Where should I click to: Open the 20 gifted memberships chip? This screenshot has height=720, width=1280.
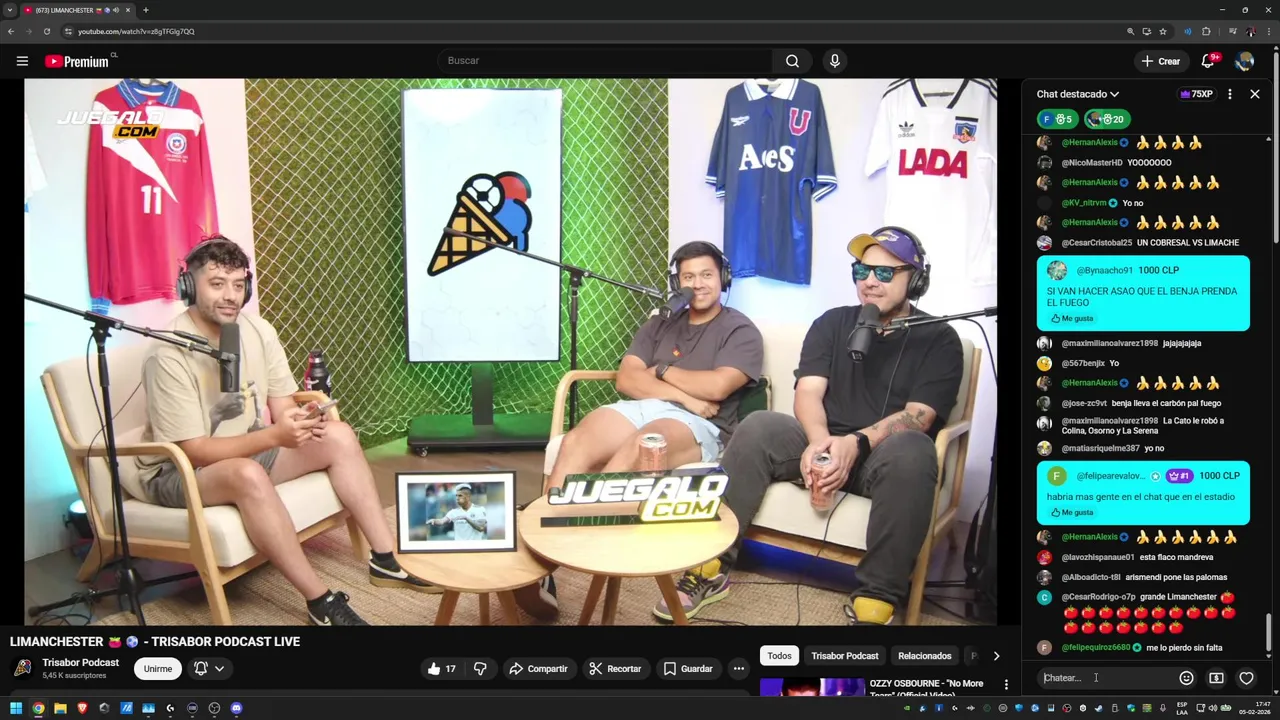[1107, 119]
